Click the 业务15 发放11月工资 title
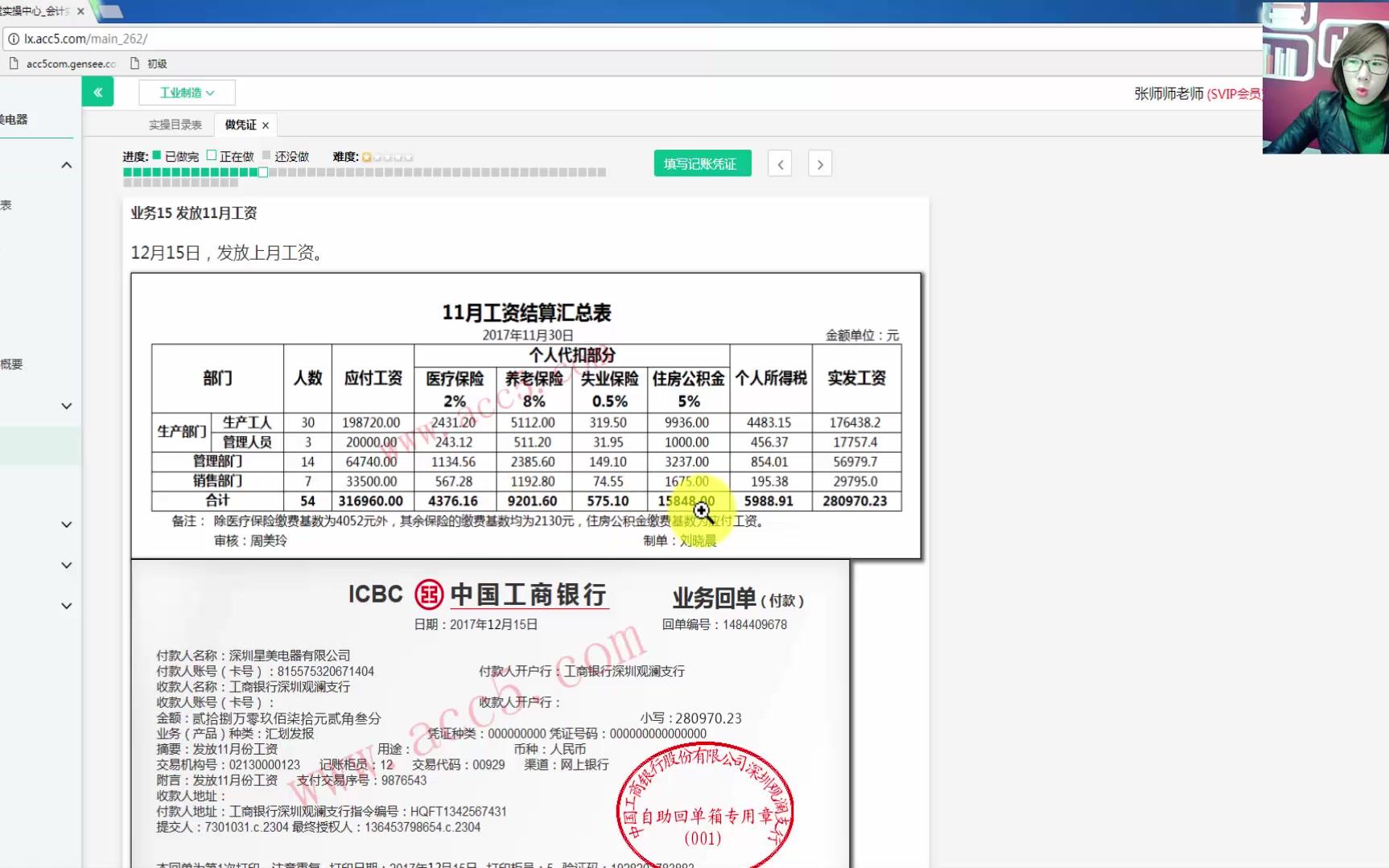Viewport: 1389px width, 868px height. 194,213
